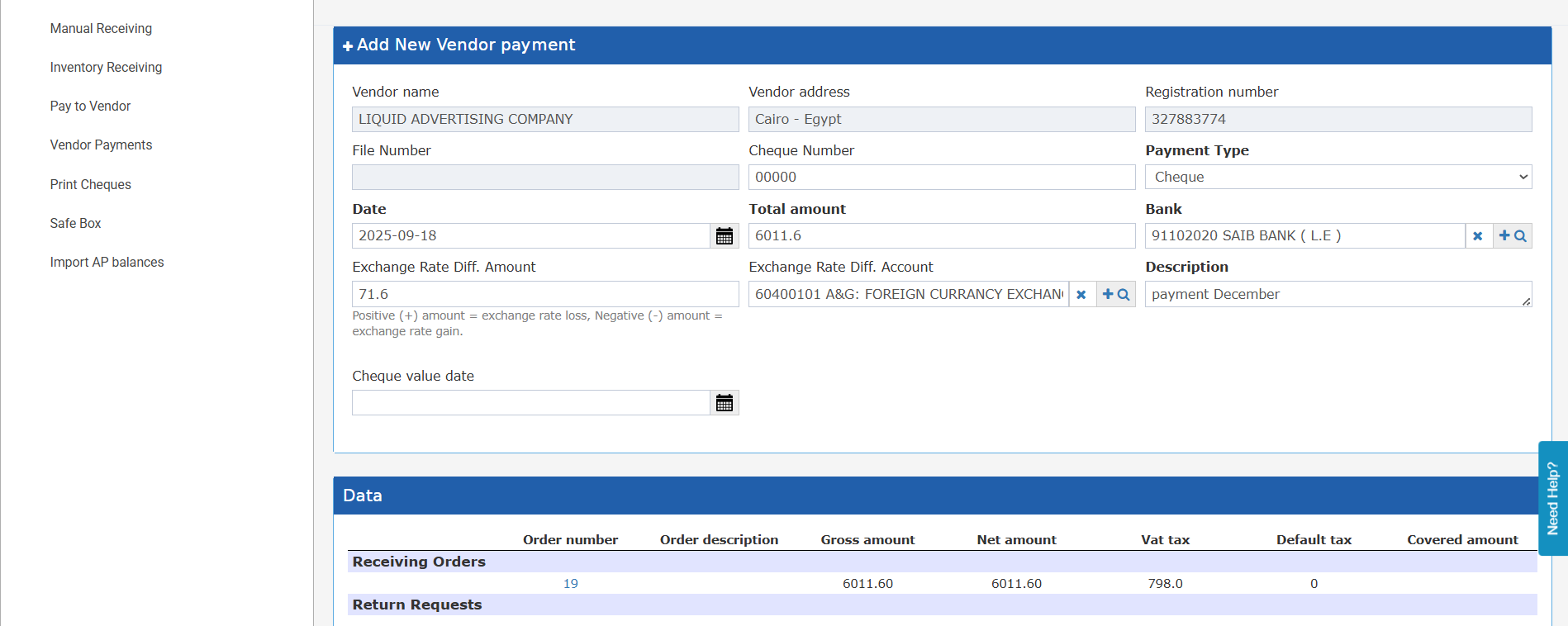Open Import AP balances in the sidebar
The width and height of the screenshot is (1568, 626).
[107, 262]
